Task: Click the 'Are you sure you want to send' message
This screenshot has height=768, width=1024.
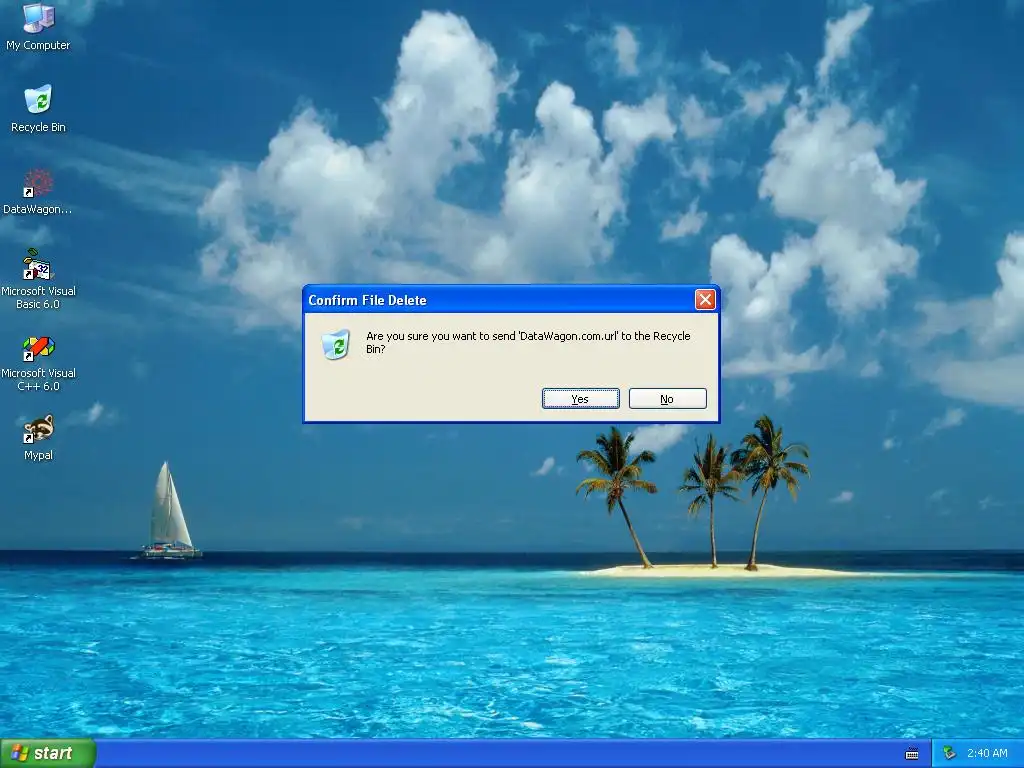Action: [528, 342]
